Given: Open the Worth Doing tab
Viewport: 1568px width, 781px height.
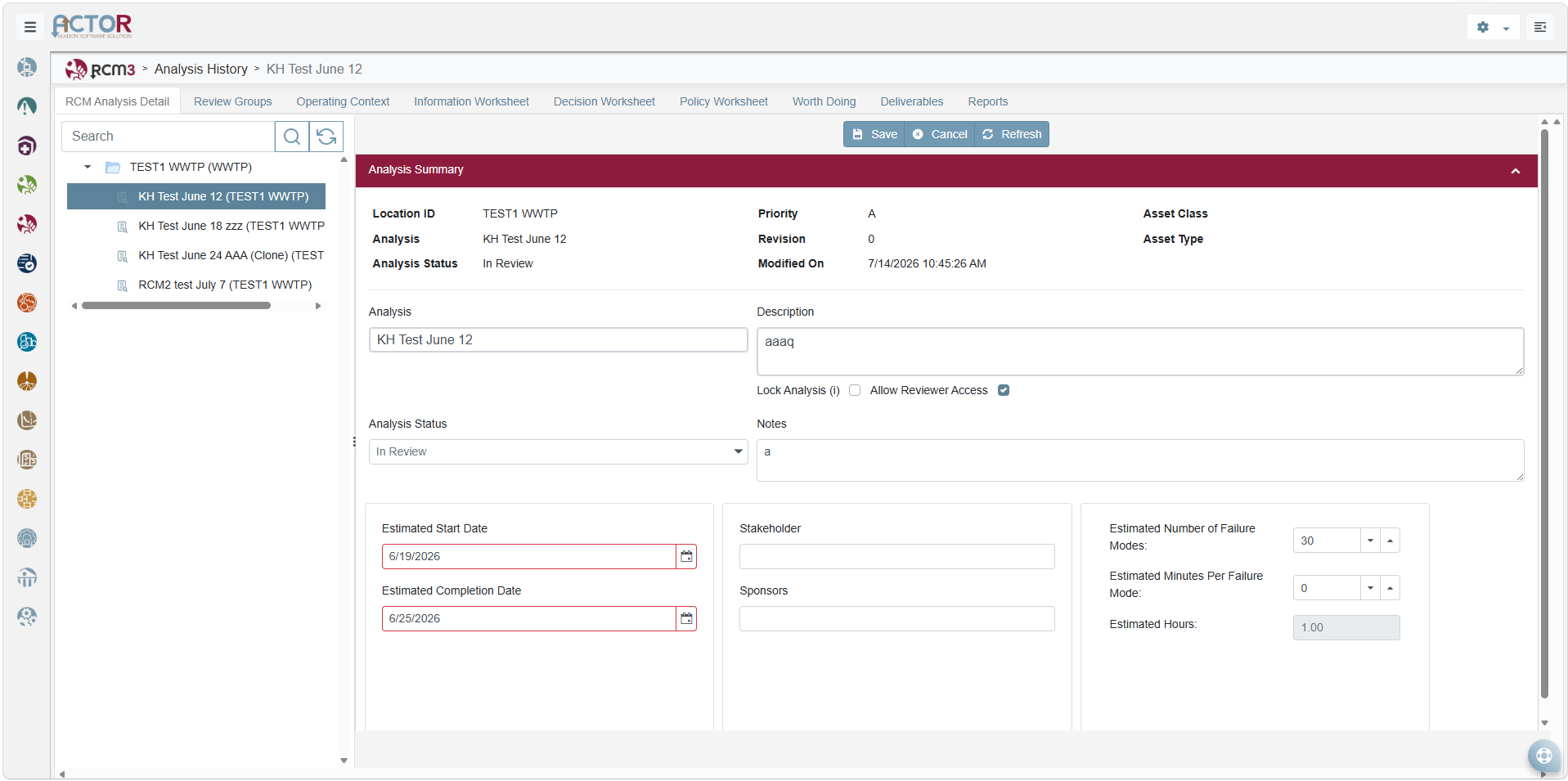Looking at the screenshot, I should pyautogui.click(x=824, y=101).
